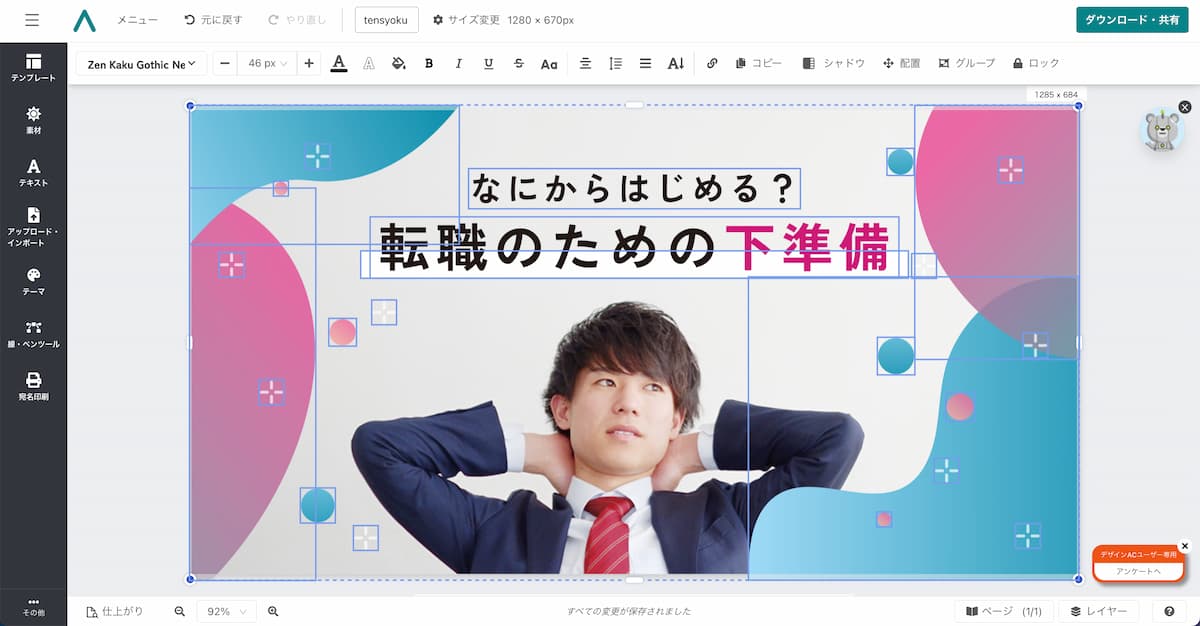This screenshot has width=1200, height=626.
Task: Open list formatting option
Action: click(645, 63)
